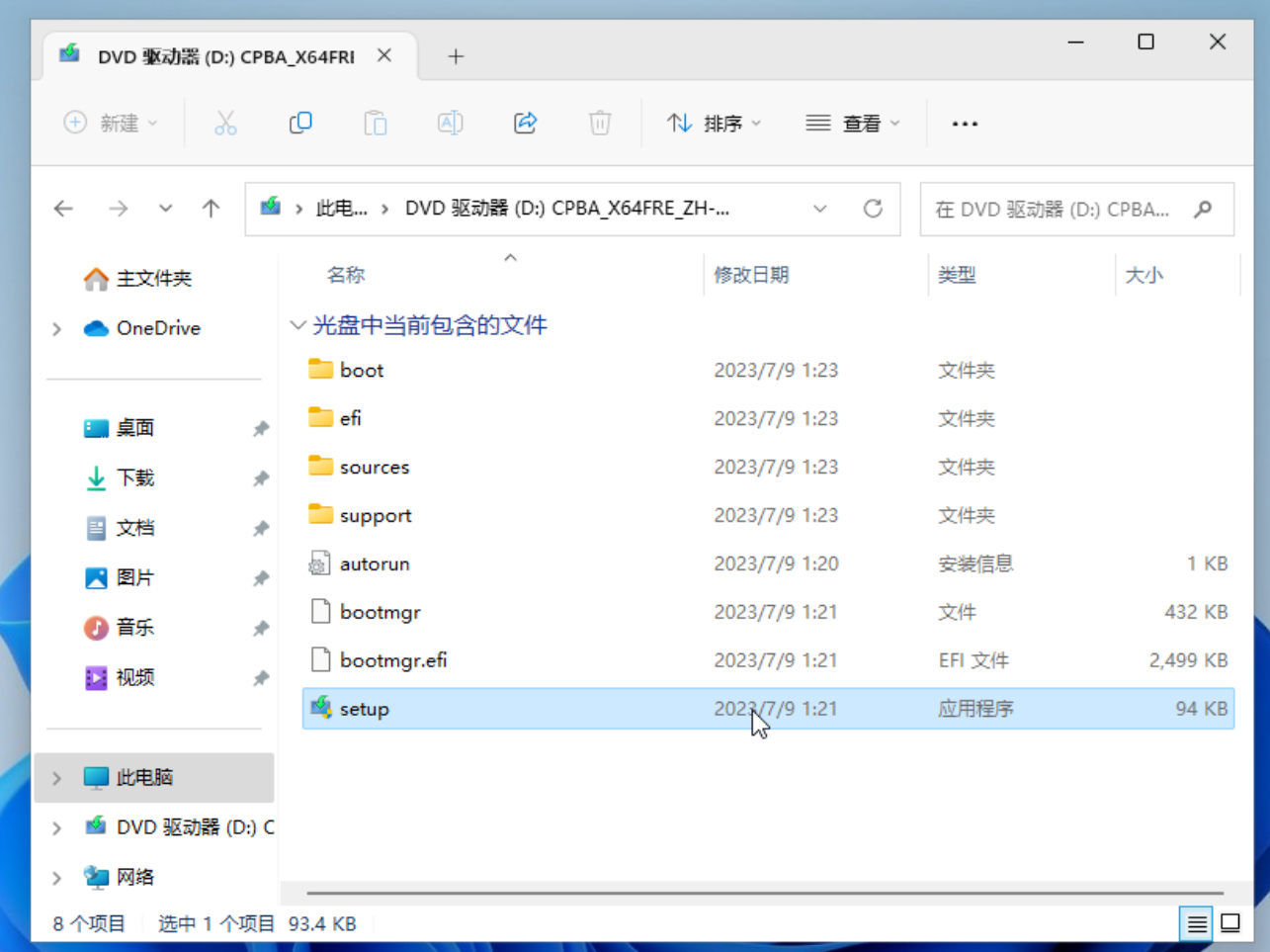Click the search DVD 驱动器 box
The image size is (1270, 952).
tap(1077, 210)
